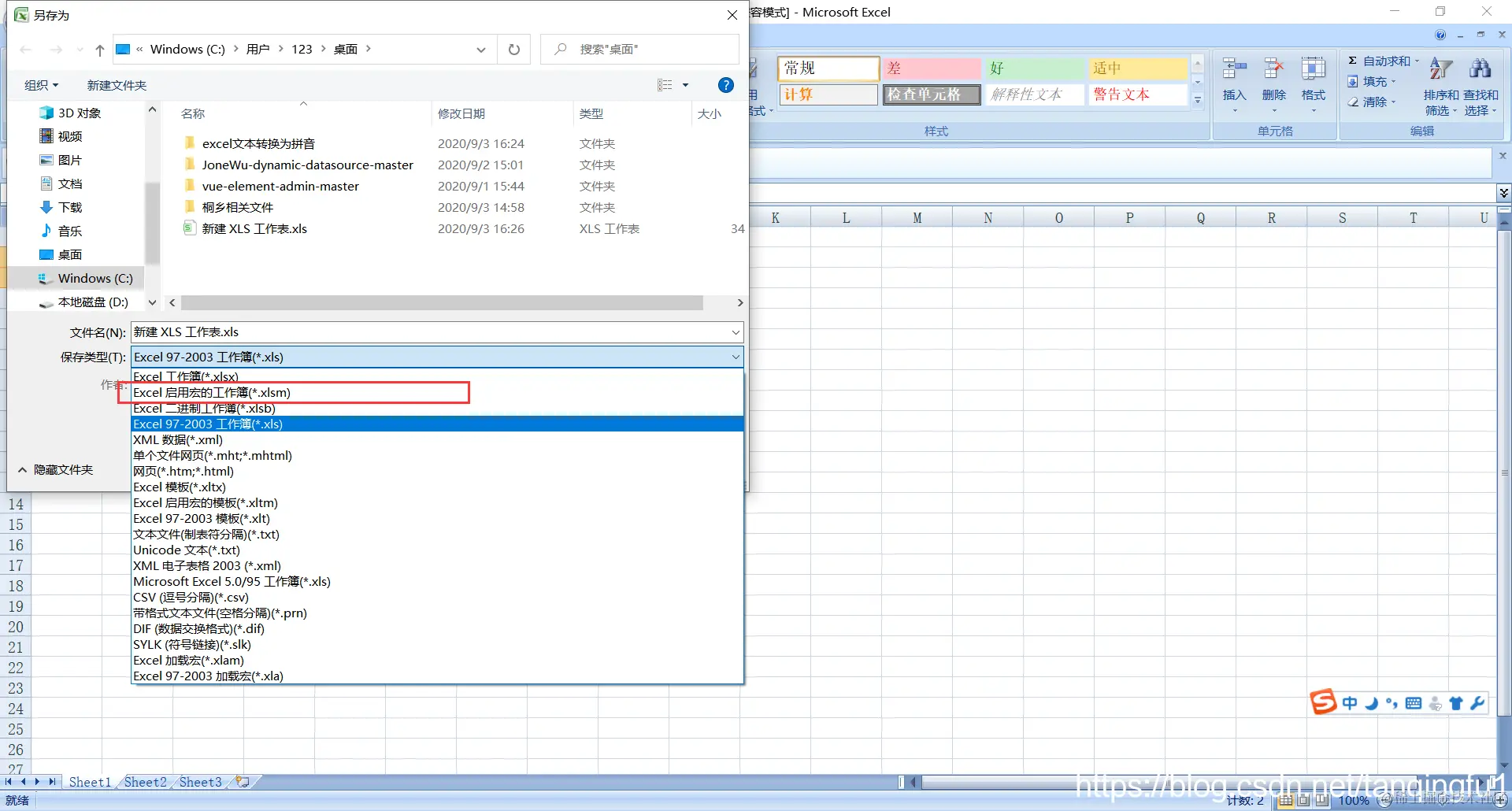Click the Back arrow in Save As dialog
This screenshot has height=811, width=1512.
[26, 50]
